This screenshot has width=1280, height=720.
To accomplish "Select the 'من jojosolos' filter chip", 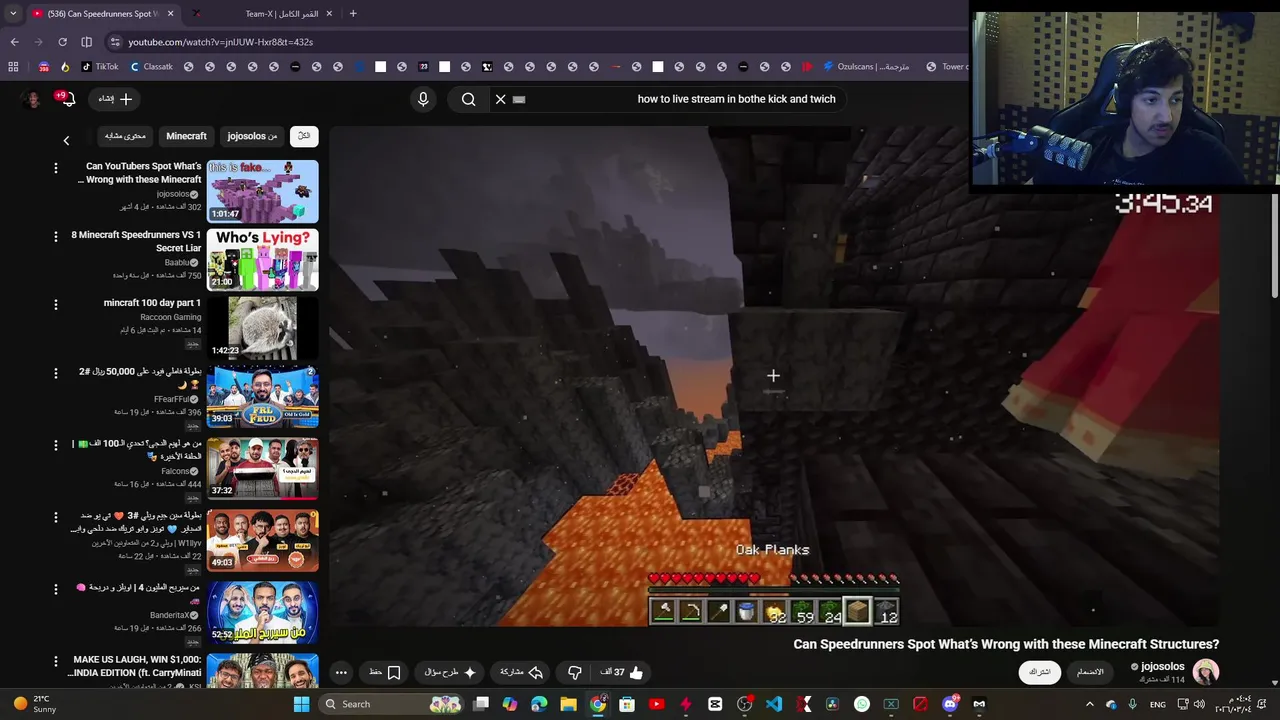I will 252,136.
